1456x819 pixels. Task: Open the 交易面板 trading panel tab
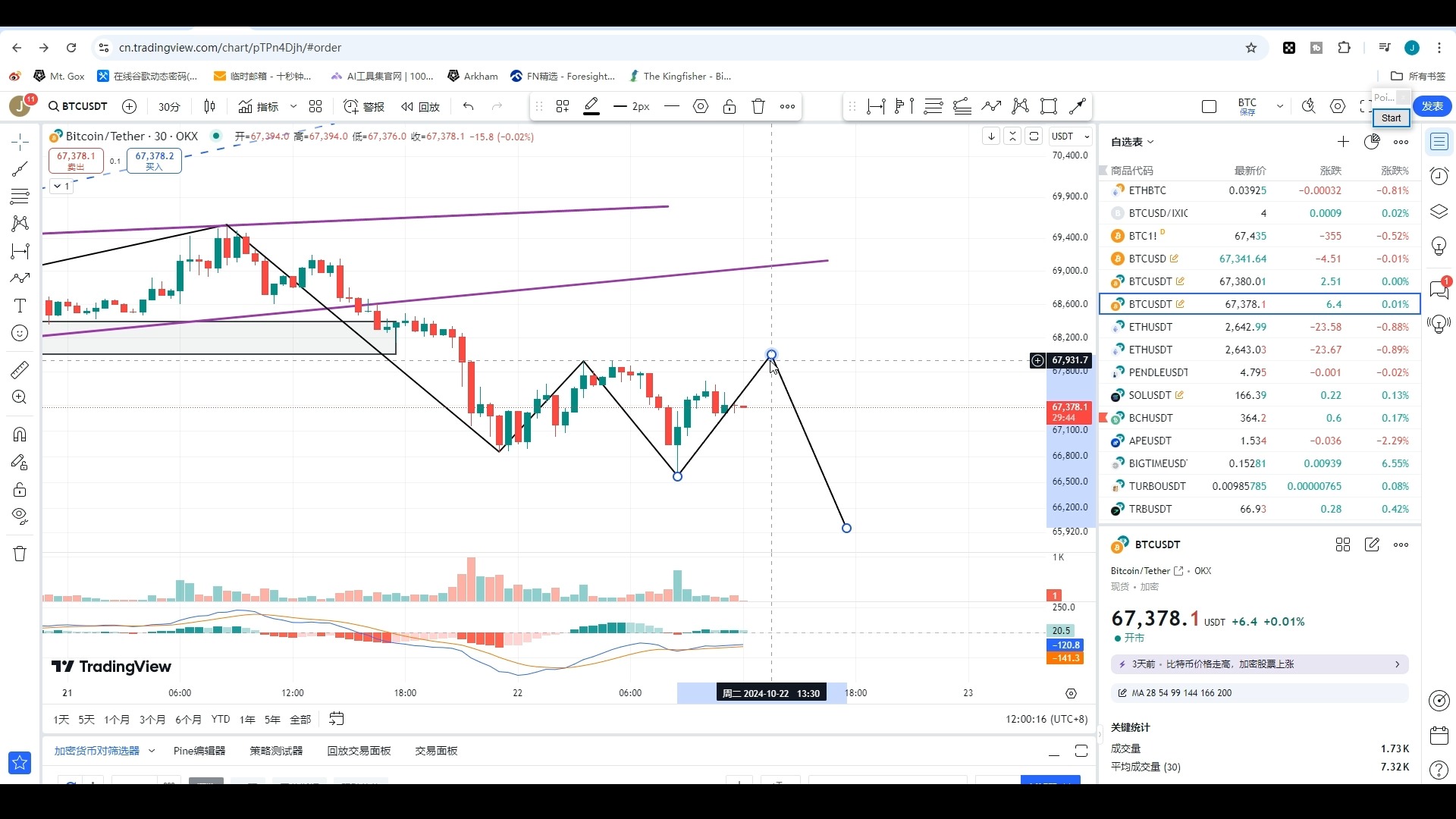(x=436, y=751)
